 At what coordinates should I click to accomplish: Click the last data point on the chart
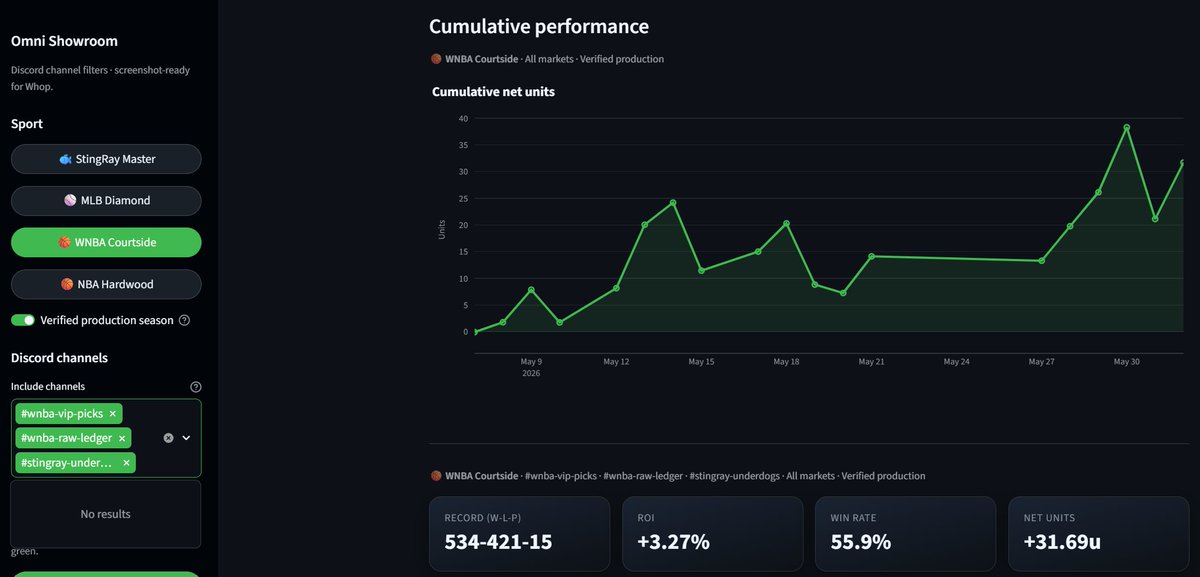coord(1183,162)
